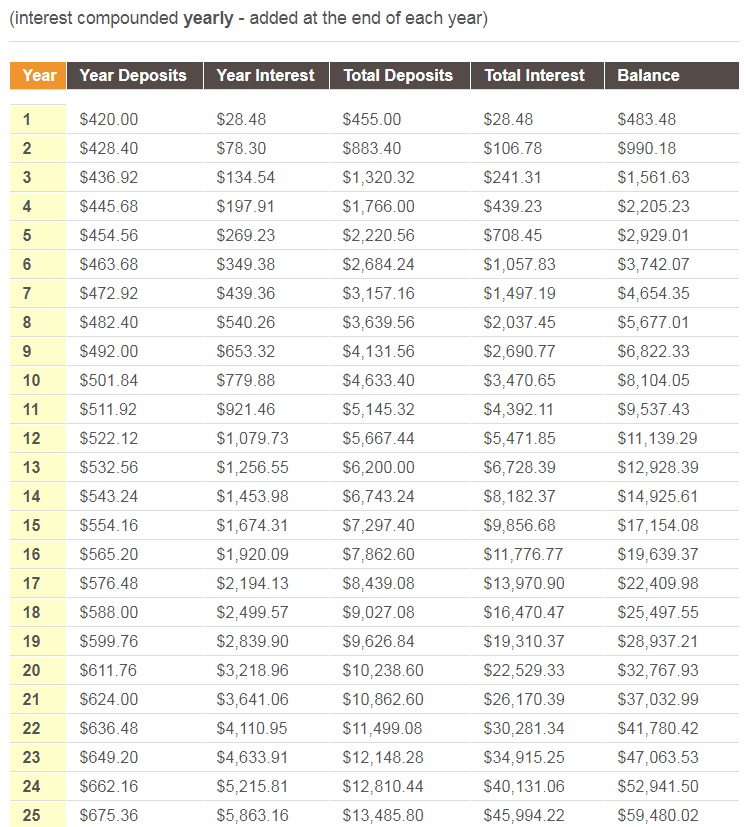
Task: Click the $3,218.96 year interest value
Action: pos(251,670)
